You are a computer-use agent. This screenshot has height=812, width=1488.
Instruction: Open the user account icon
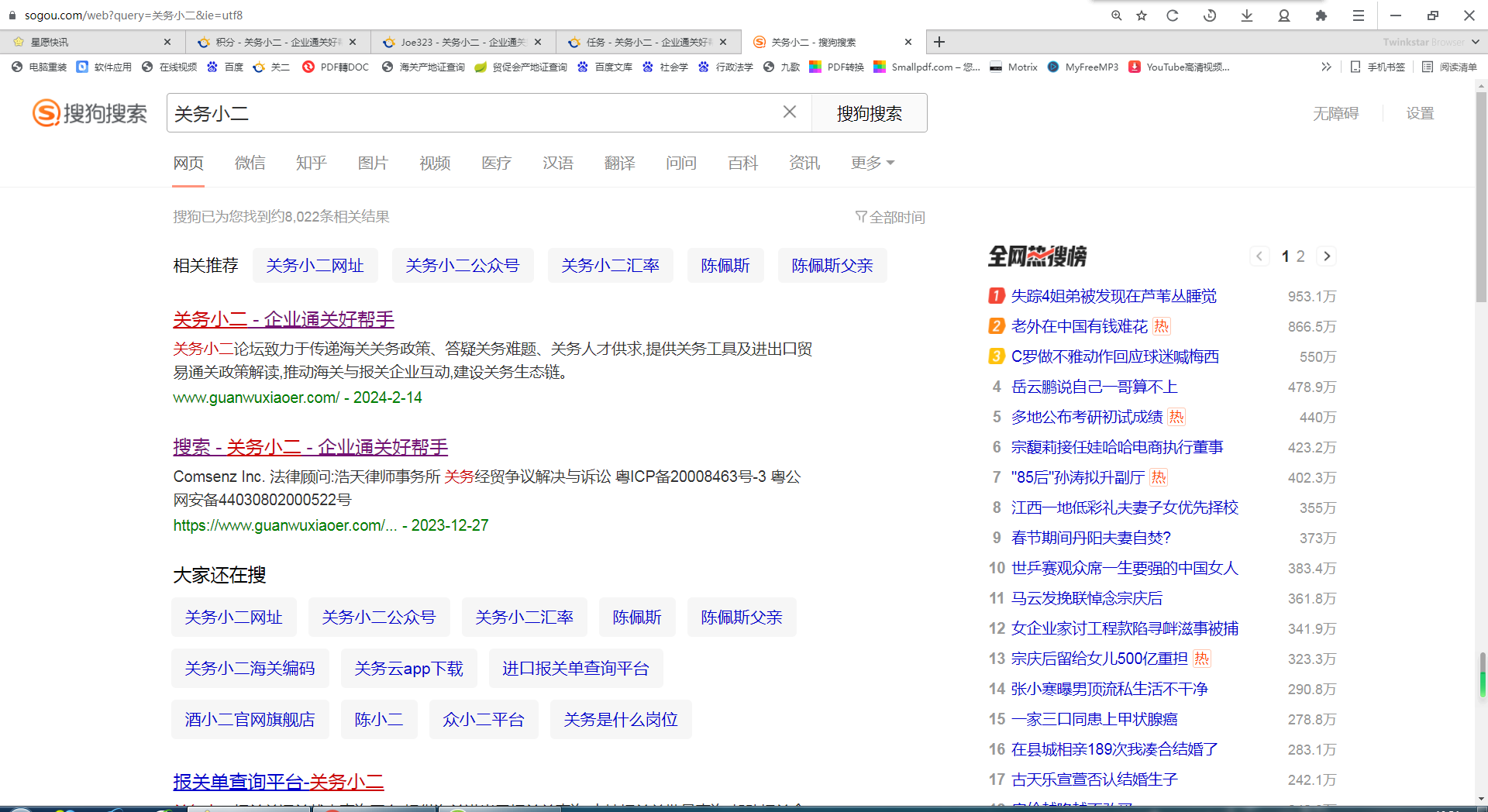coord(1284,15)
